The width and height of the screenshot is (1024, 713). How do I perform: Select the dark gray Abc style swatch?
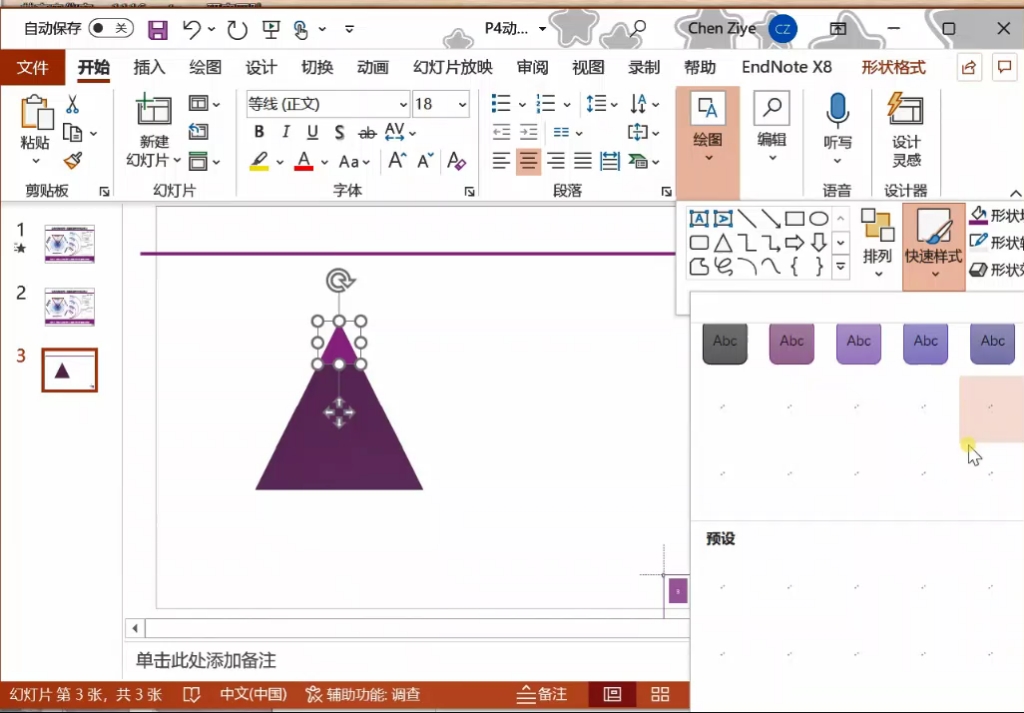(724, 342)
